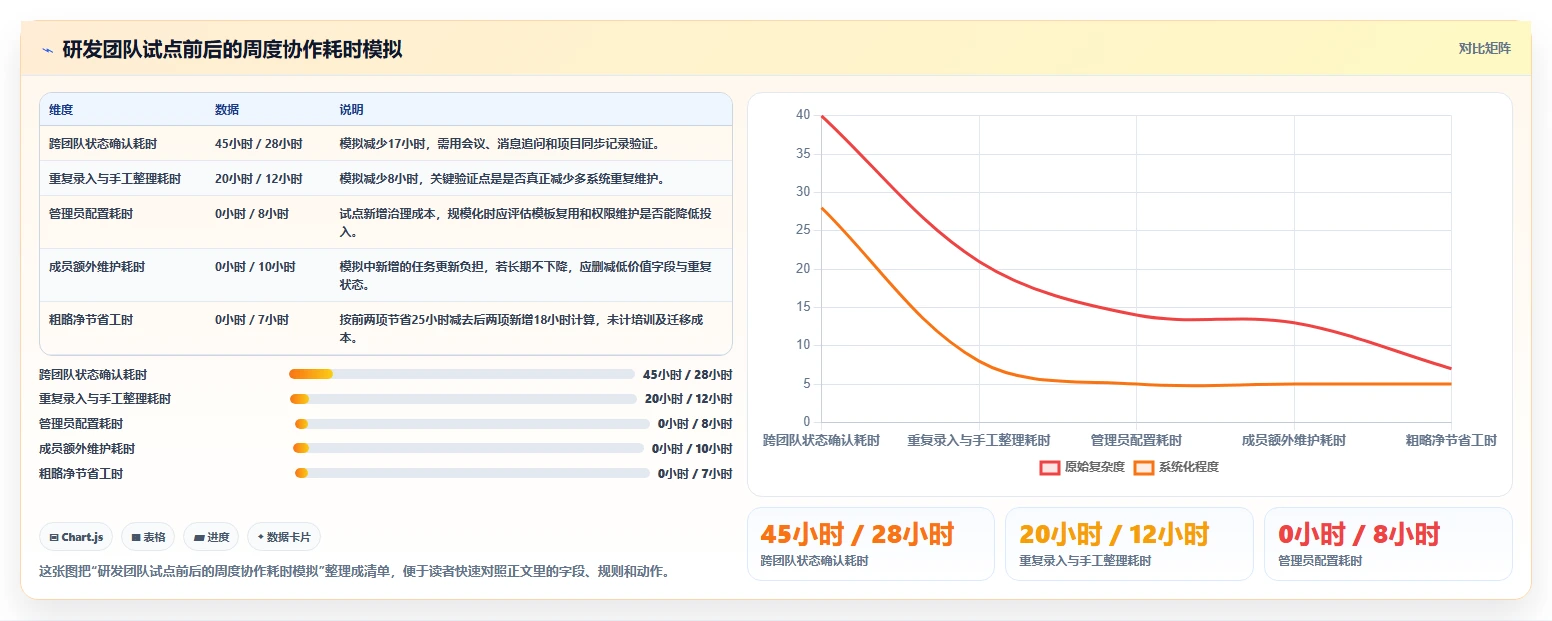The width and height of the screenshot is (1552, 621).
Task: Click the lightning icon beside the page title
Action: [x=47, y=50]
